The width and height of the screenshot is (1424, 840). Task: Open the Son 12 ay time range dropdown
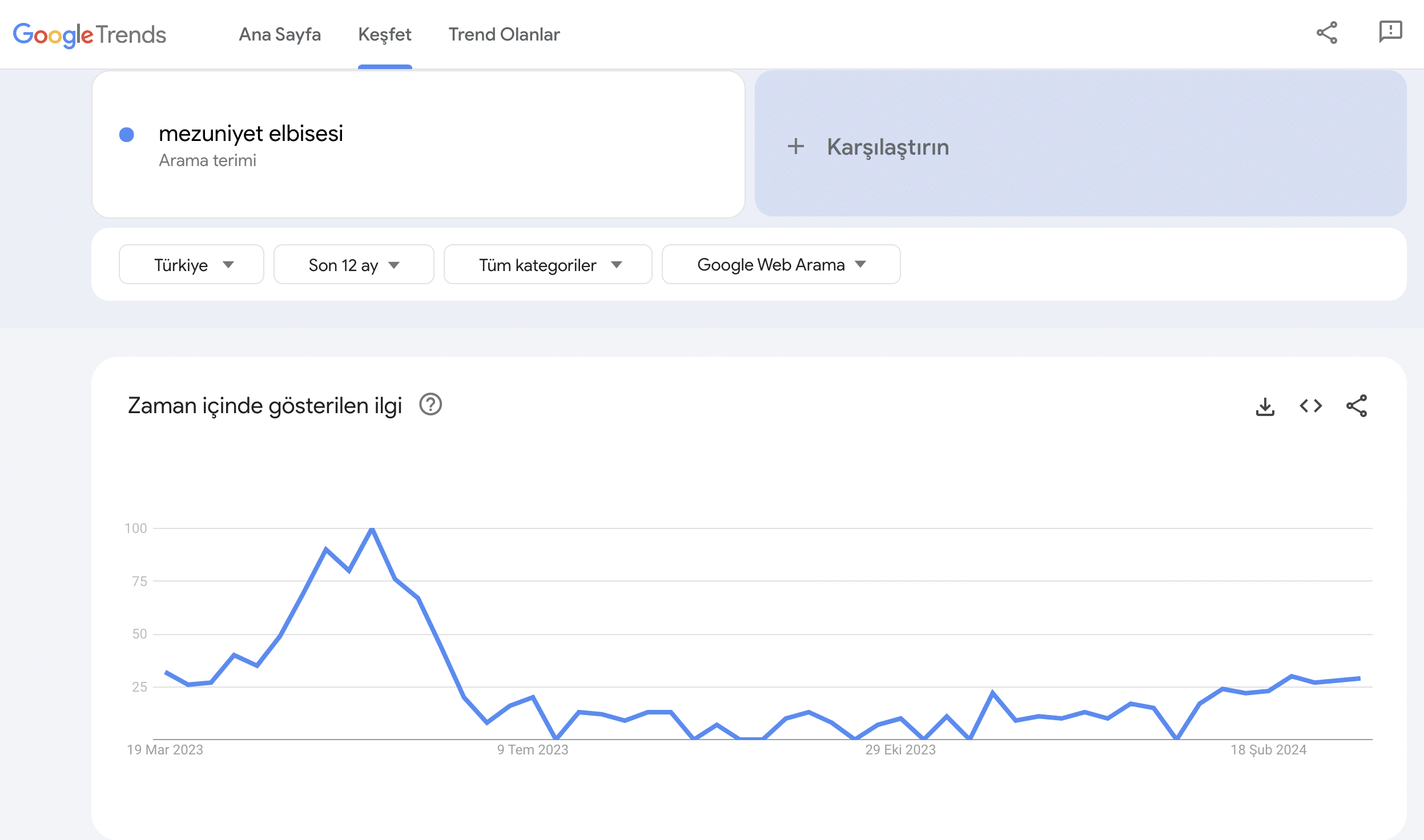click(353, 264)
